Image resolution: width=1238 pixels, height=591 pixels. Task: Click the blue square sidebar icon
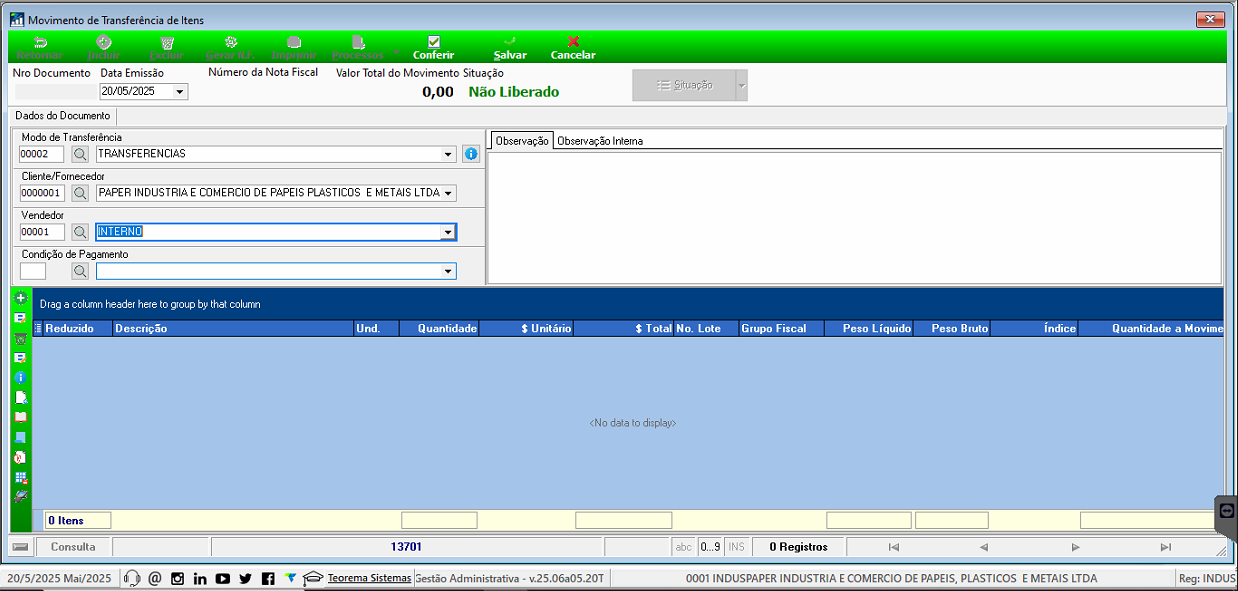pyautogui.click(x=20, y=437)
